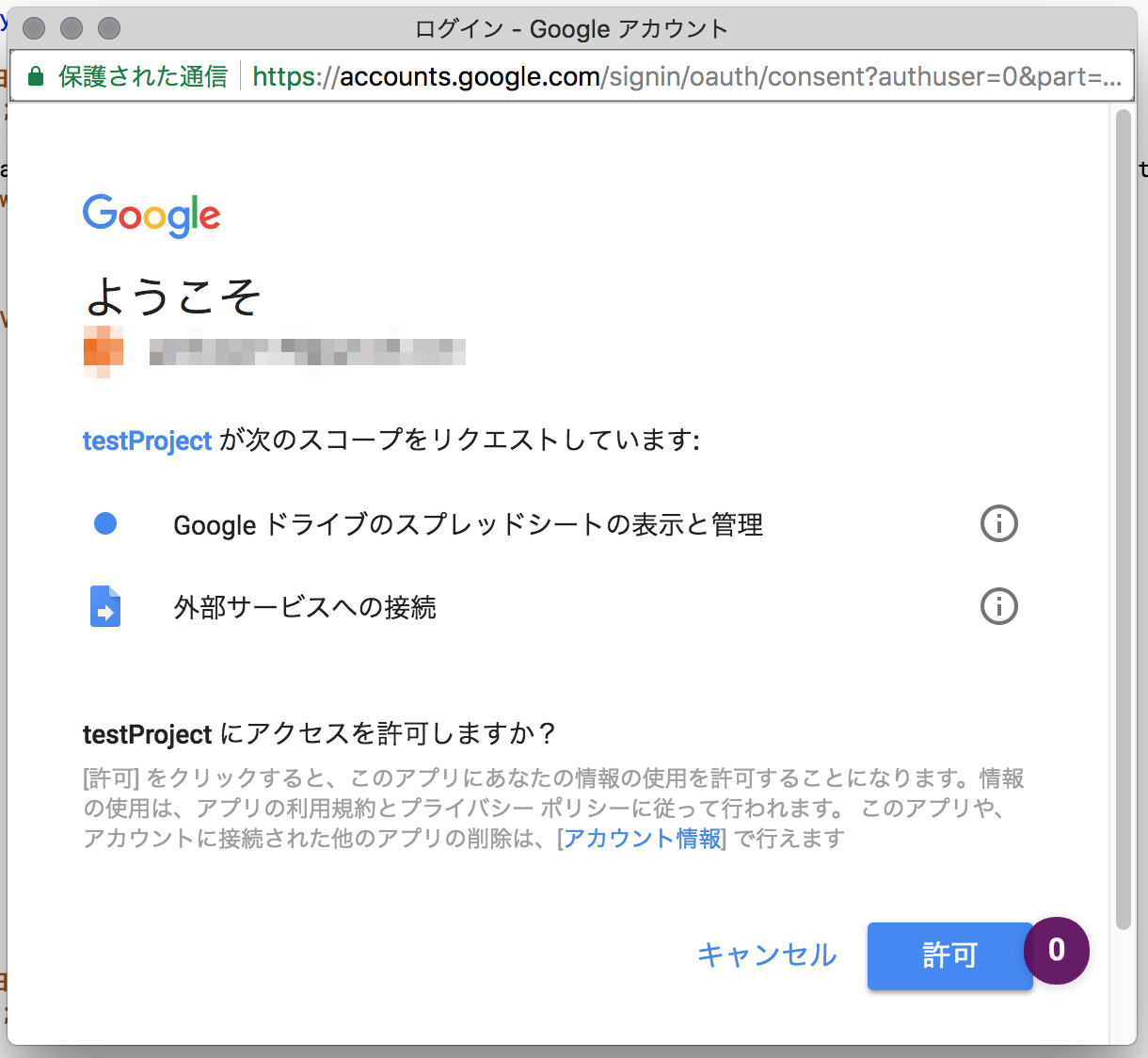Click the pixelated account avatar
This screenshot has width=1148, height=1058.
(104, 351)
